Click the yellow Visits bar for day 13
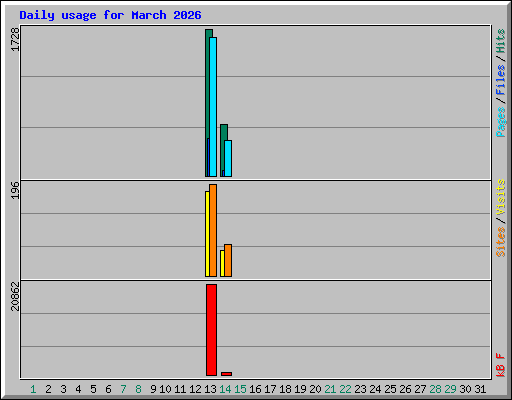The width and height of the screenshot is (512, 400). [207, 234]
